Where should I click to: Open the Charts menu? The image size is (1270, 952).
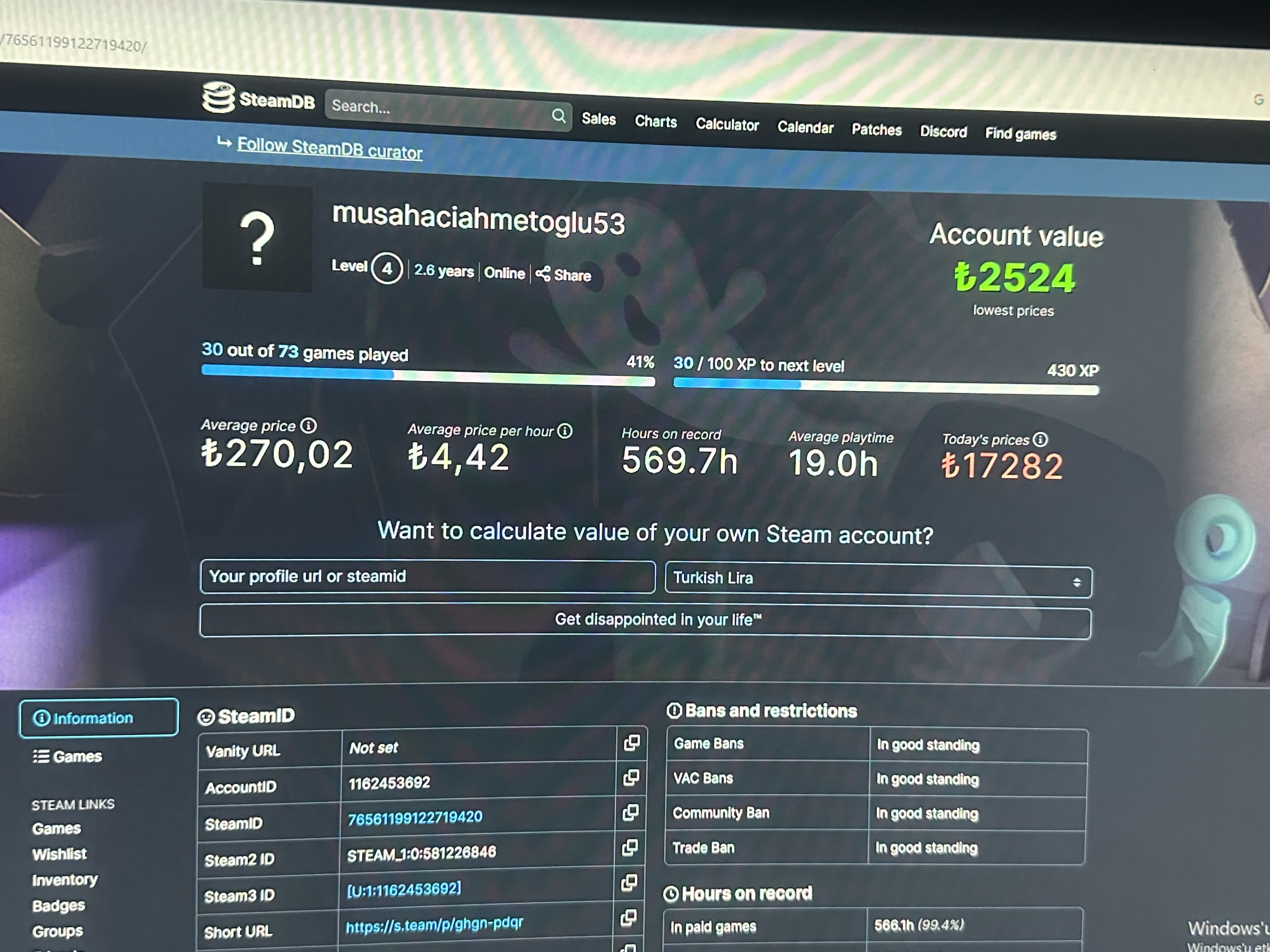[x=656, y=122]
